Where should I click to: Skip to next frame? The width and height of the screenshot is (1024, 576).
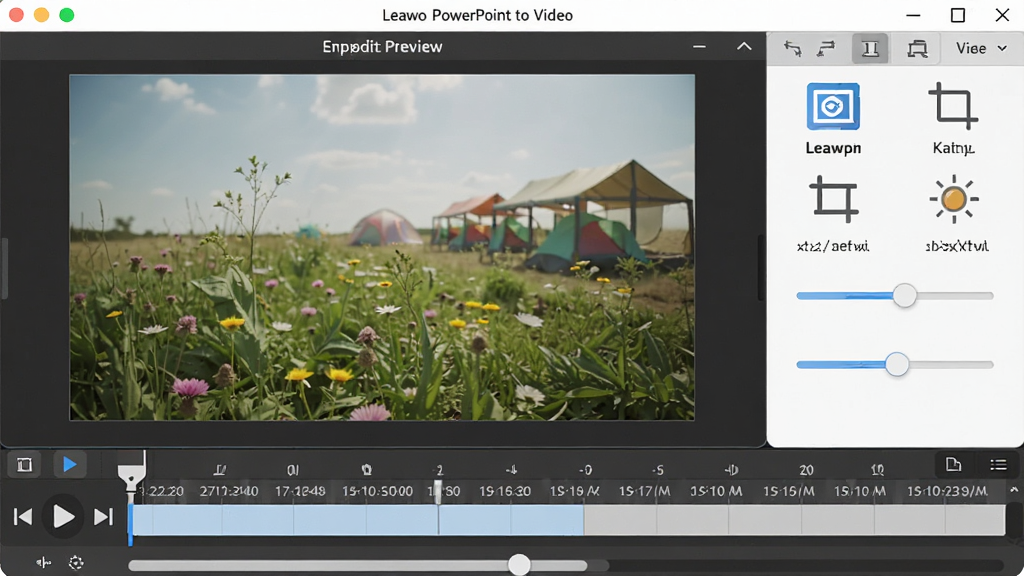pos(103,517)
